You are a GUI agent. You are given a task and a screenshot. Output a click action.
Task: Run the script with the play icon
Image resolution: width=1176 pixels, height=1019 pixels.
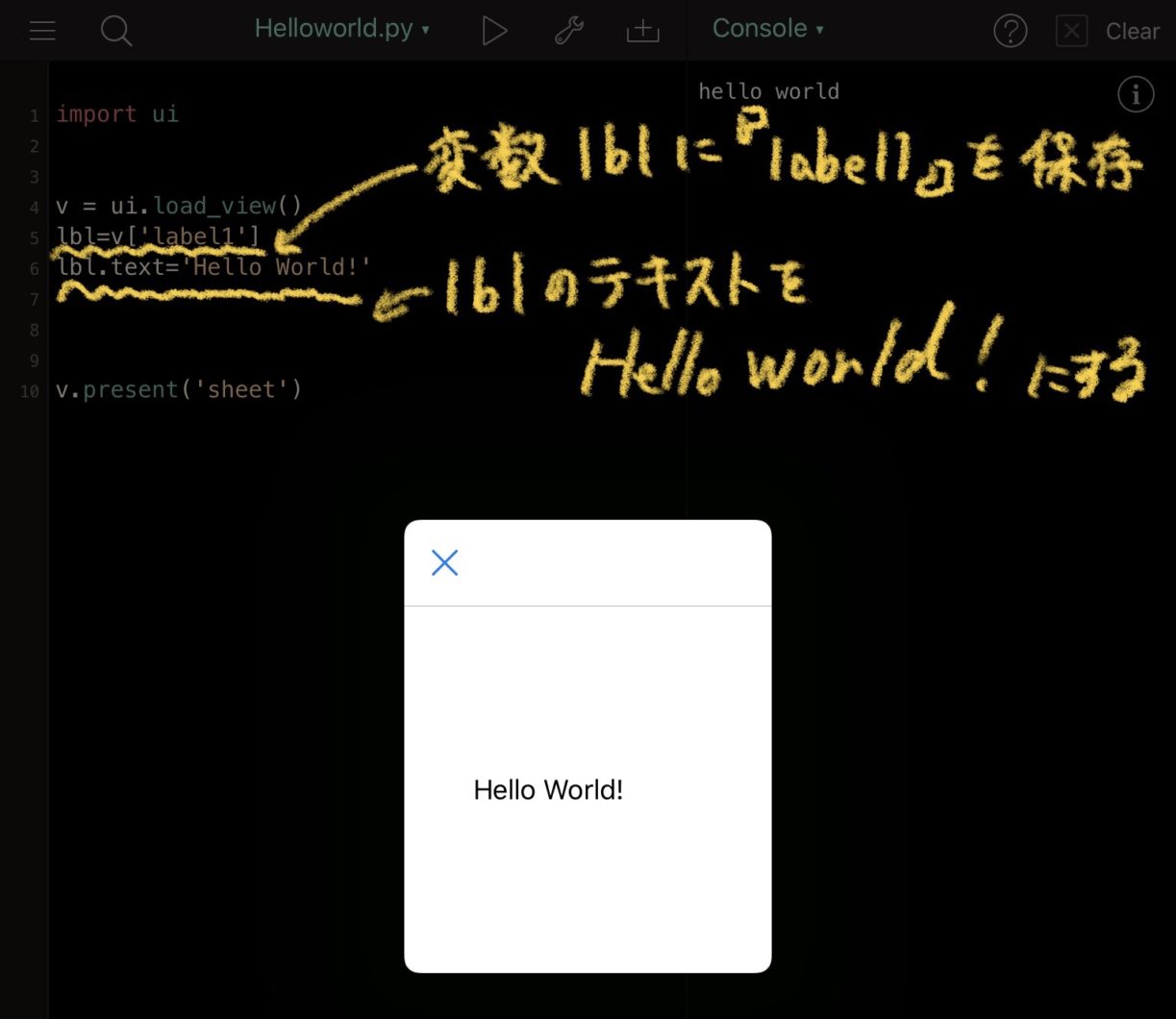point(495,30)
